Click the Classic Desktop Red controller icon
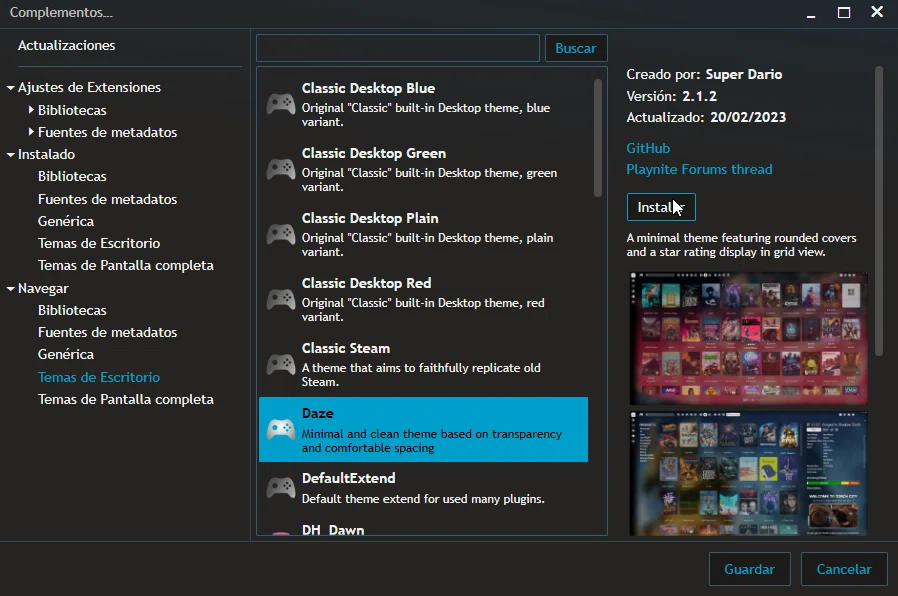Screen dimensions: 898x596 pos(280,298)
